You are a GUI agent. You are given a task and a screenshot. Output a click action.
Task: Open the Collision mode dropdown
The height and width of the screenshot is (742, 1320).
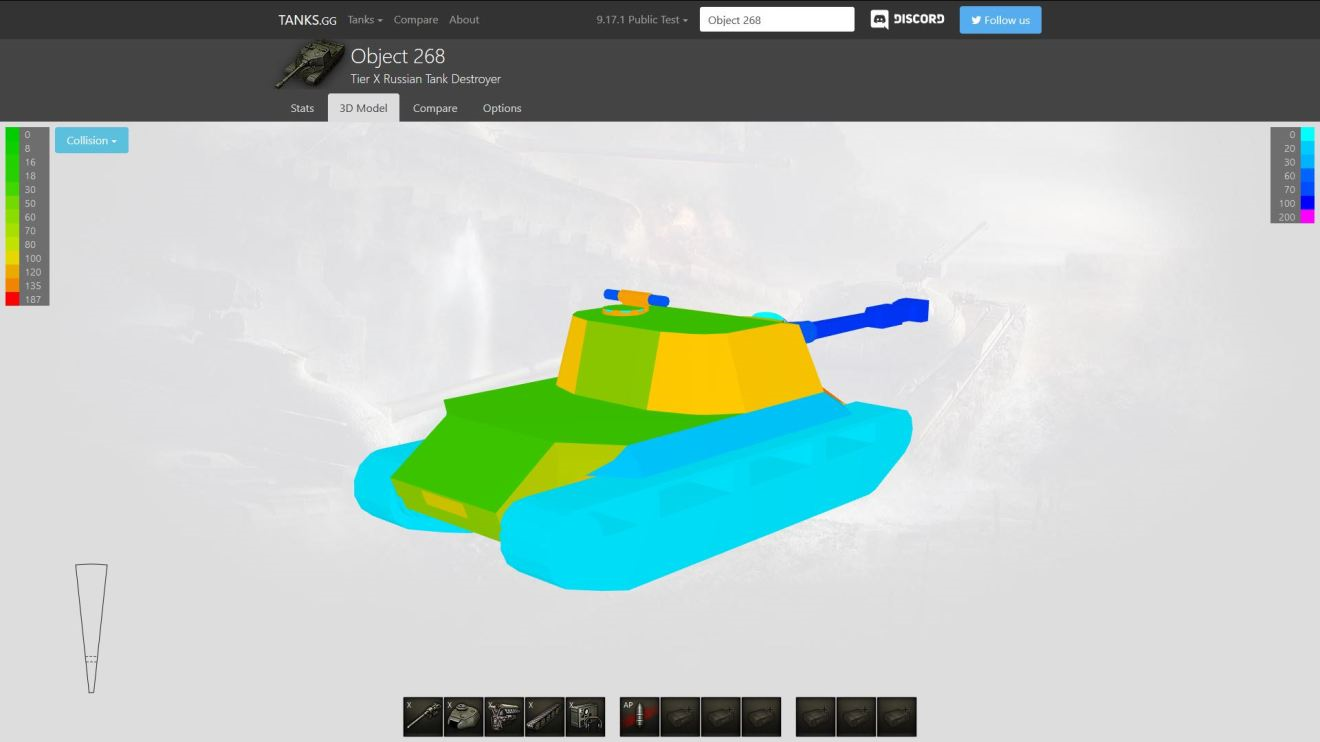pyautogui.click(x=91, y=141)
